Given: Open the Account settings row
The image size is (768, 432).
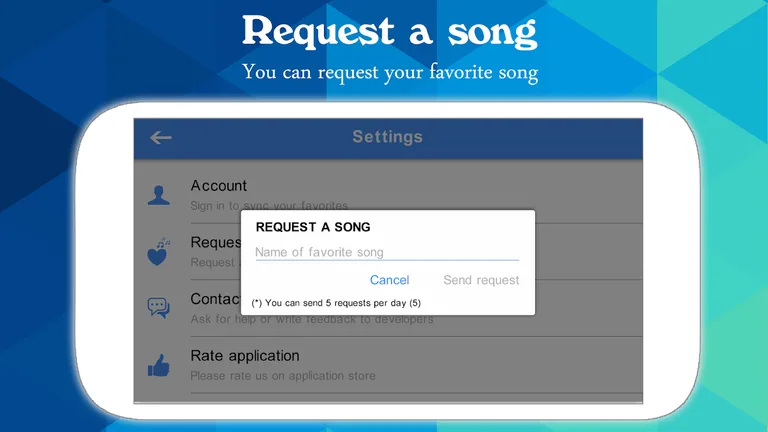Looking at the screenshot, I should (220, 186).
